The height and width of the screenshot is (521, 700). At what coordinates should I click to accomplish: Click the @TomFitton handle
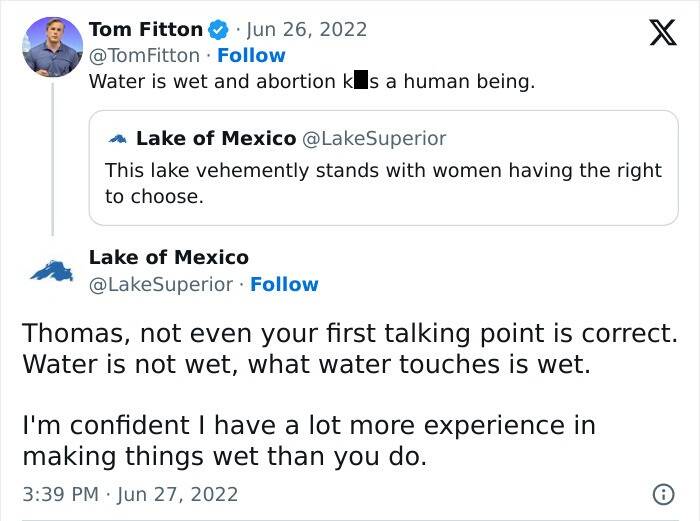144,55
